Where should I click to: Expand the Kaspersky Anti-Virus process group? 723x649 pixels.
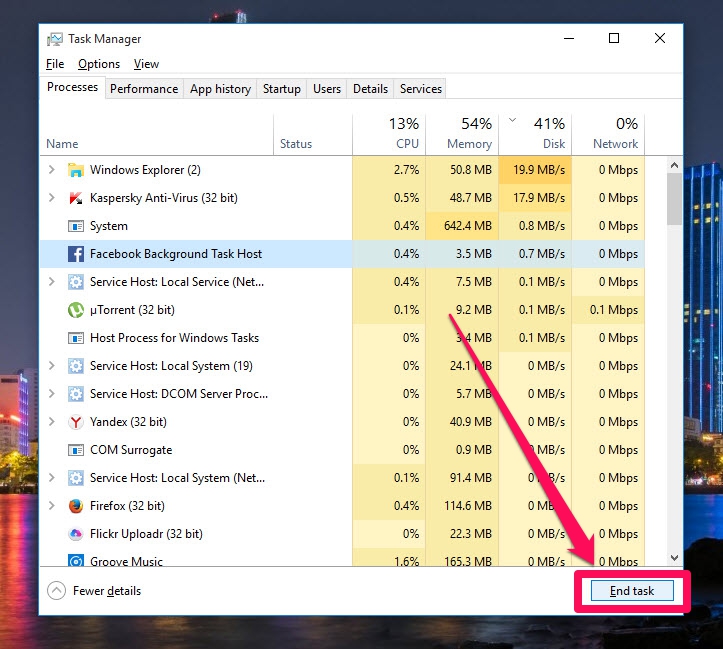click(52, 198)
